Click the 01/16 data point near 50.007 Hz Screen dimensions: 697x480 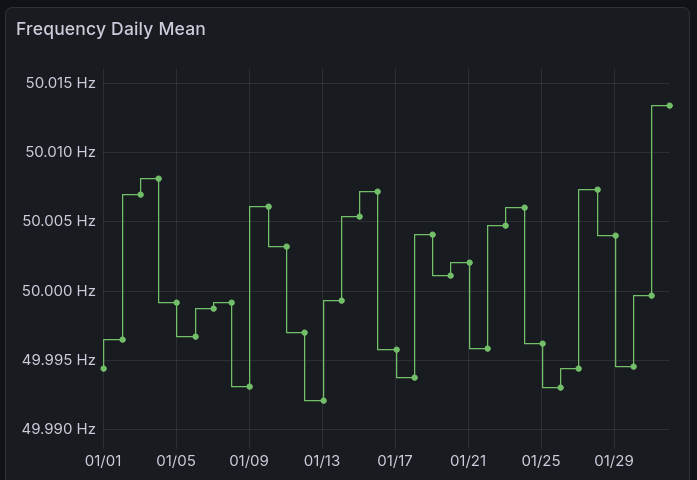[x=377, y=192]
